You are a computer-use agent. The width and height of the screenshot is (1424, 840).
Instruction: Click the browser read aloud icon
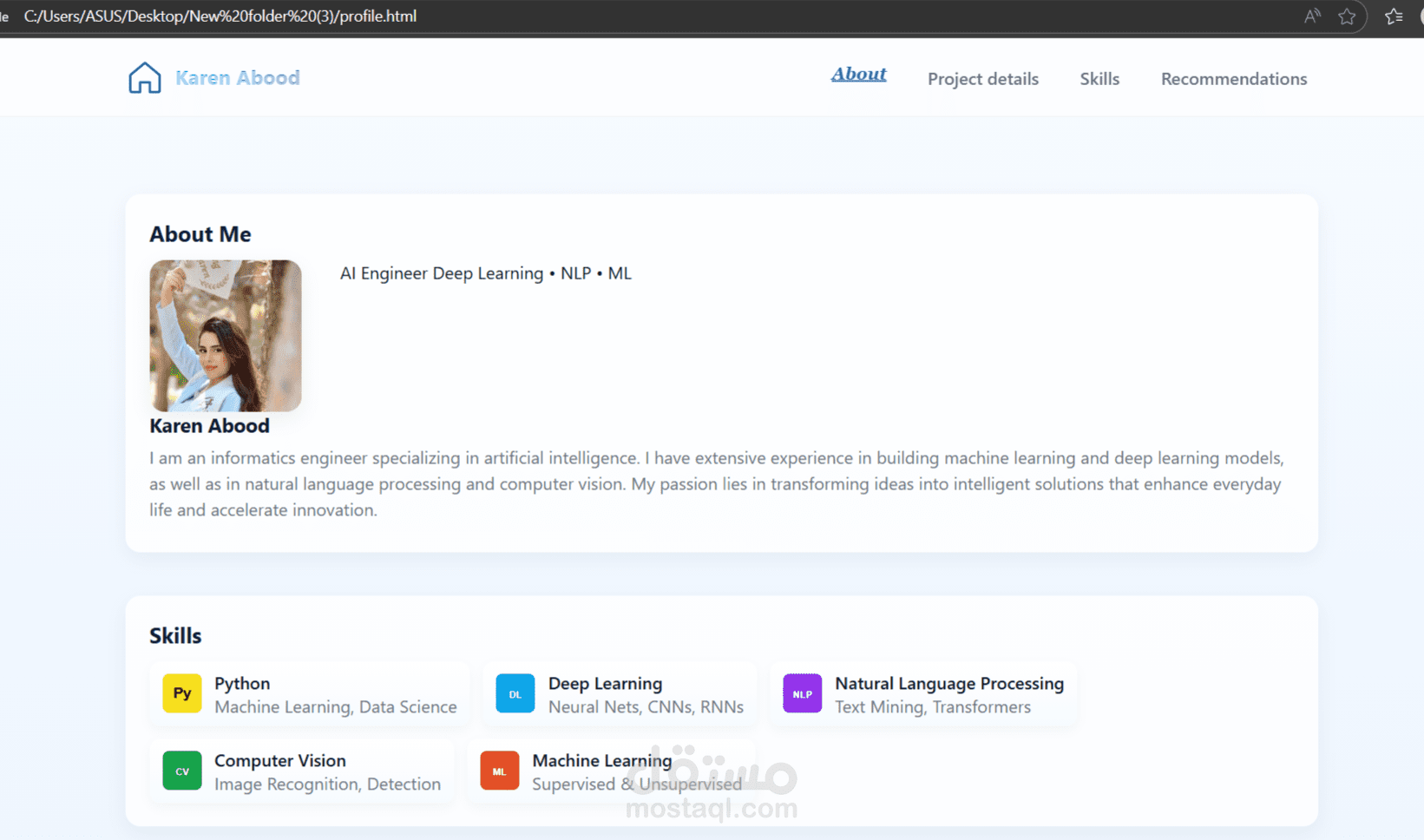(1312, 16)
